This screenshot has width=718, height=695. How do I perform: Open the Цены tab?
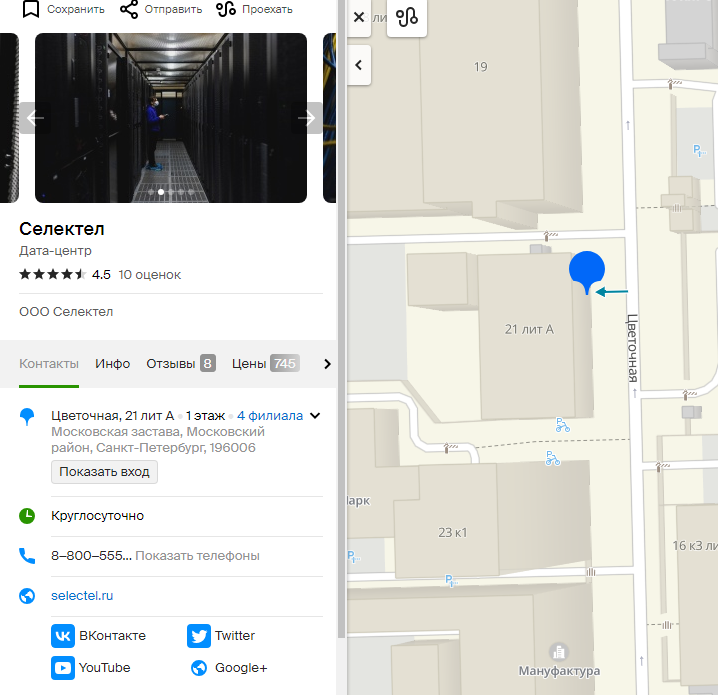266,364
